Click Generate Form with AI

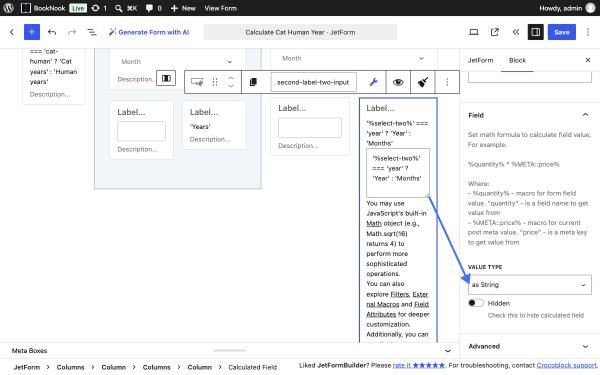pyautogui.click(x=149, y=32)
